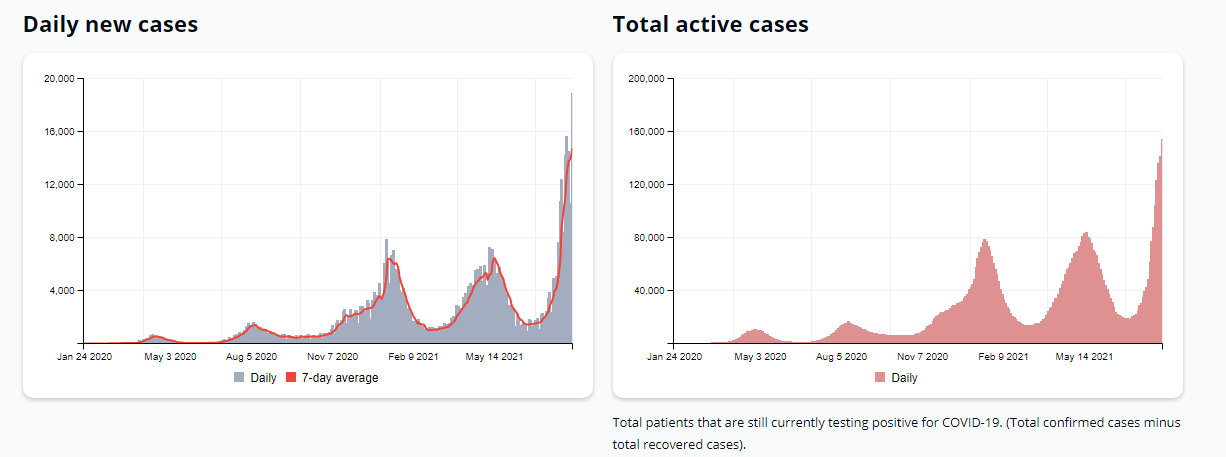Click the Feb 9 2021 label on daily cases axis

click(x=410, y=355)
